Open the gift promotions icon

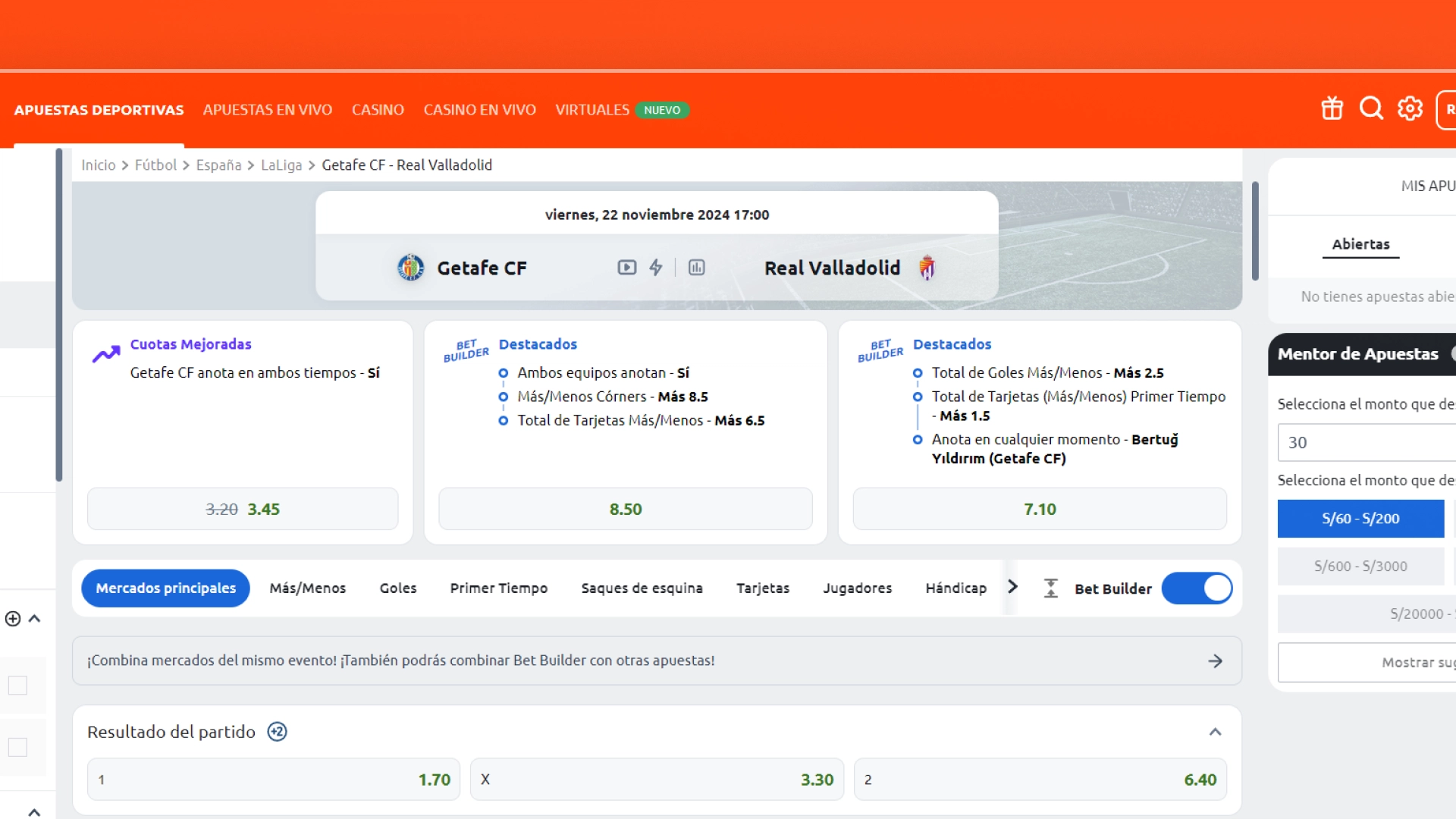click(1332, 108)
